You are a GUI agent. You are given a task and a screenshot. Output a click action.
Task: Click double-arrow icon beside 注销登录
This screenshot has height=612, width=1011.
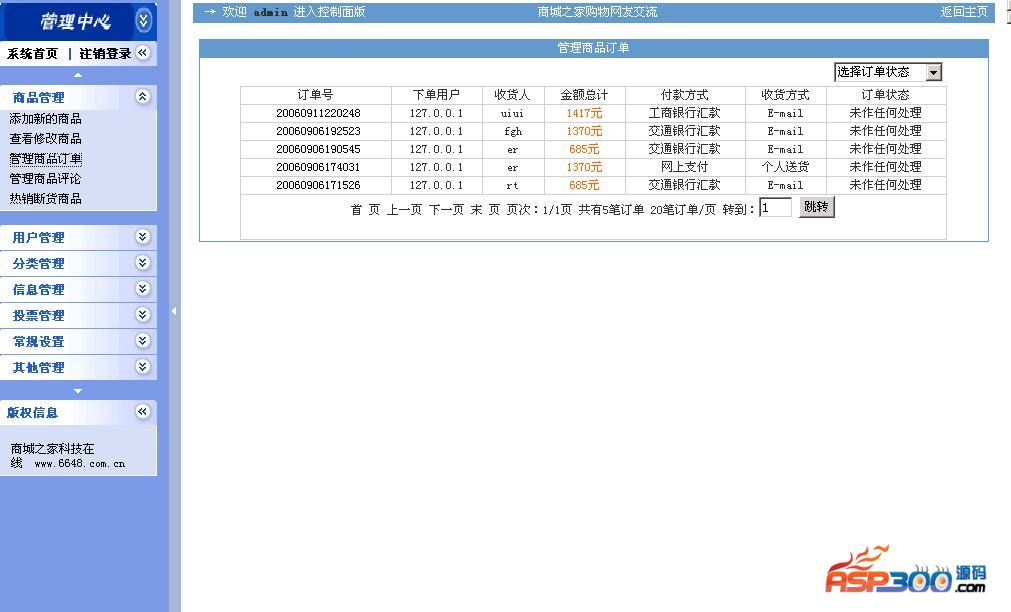143,53
